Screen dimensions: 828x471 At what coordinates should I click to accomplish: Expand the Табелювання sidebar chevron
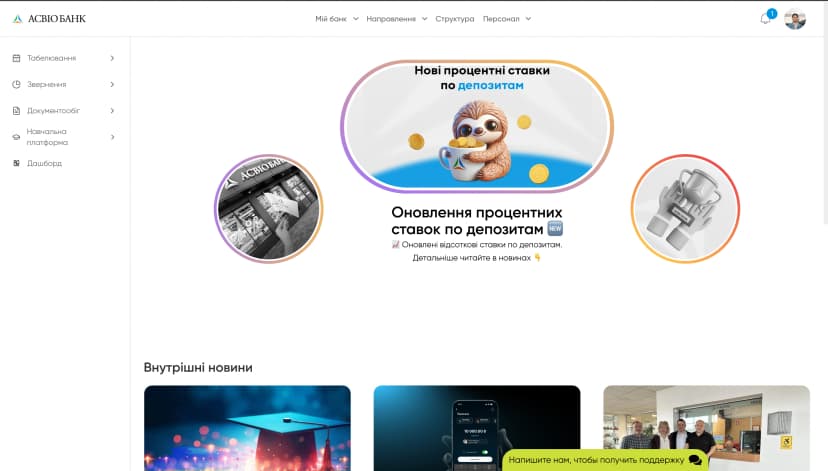[112, 58]
